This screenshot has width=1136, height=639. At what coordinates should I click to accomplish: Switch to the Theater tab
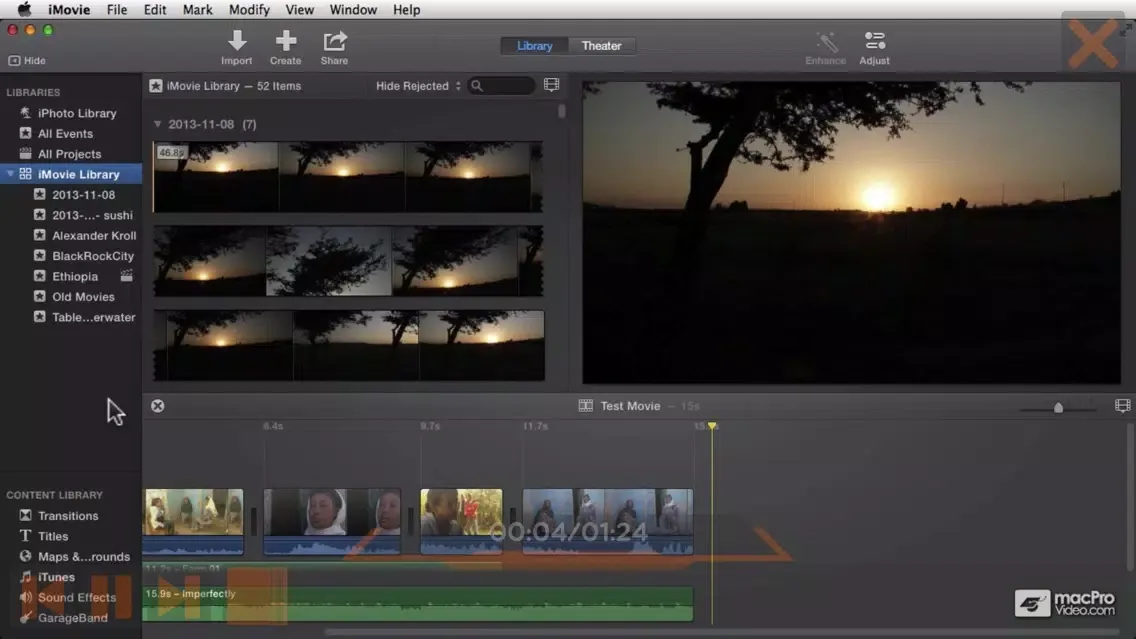pyautogui.click(x=601, y=46)
